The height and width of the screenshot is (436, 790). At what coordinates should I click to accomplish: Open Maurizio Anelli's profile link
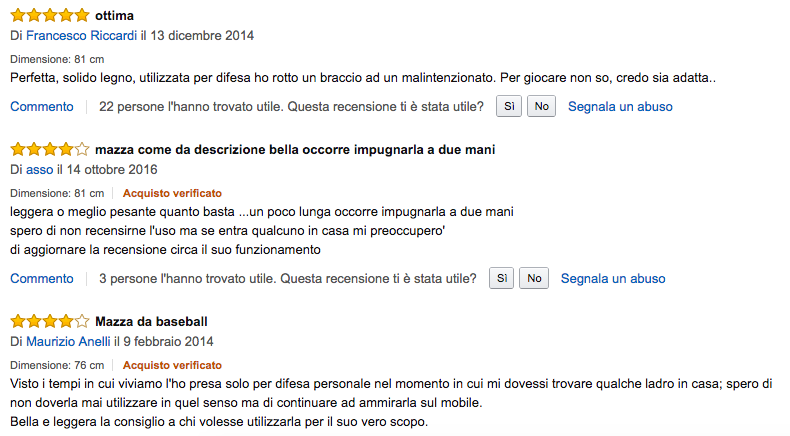(x=68, y=341)
